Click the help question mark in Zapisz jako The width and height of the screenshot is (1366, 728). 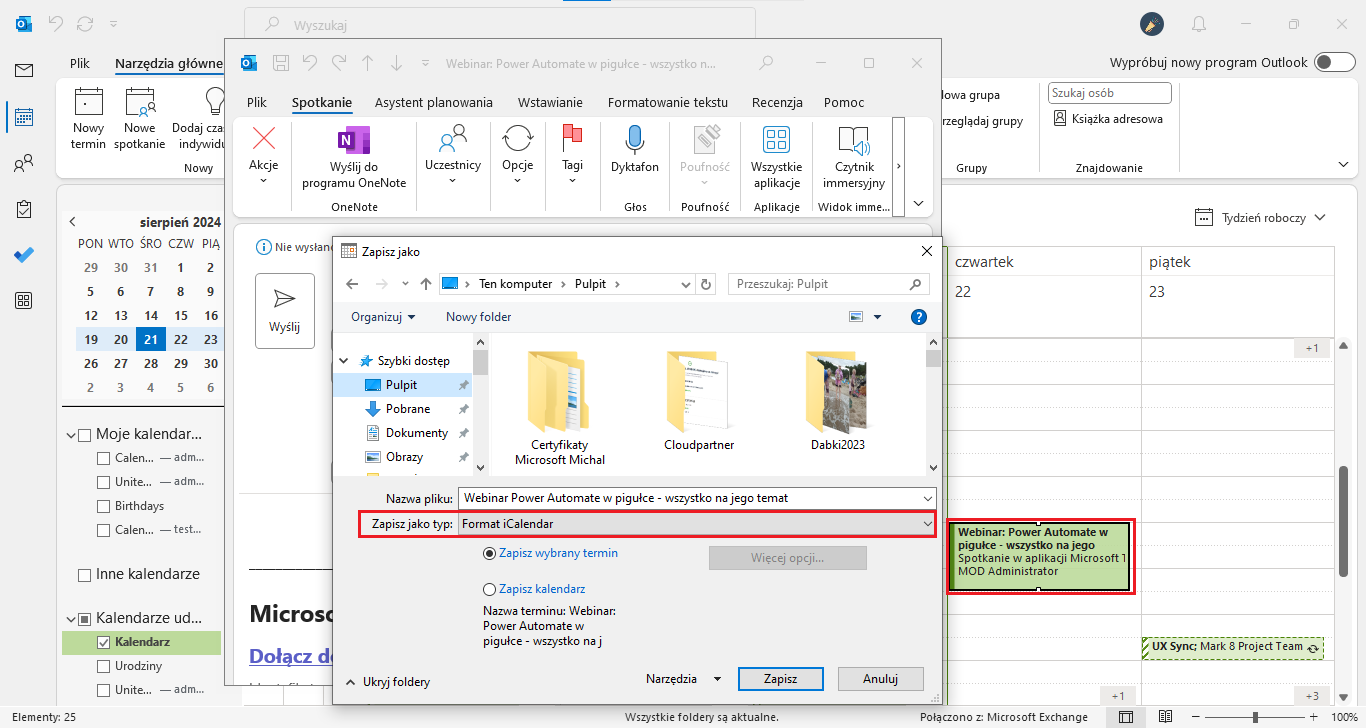[x=919, y=317]
